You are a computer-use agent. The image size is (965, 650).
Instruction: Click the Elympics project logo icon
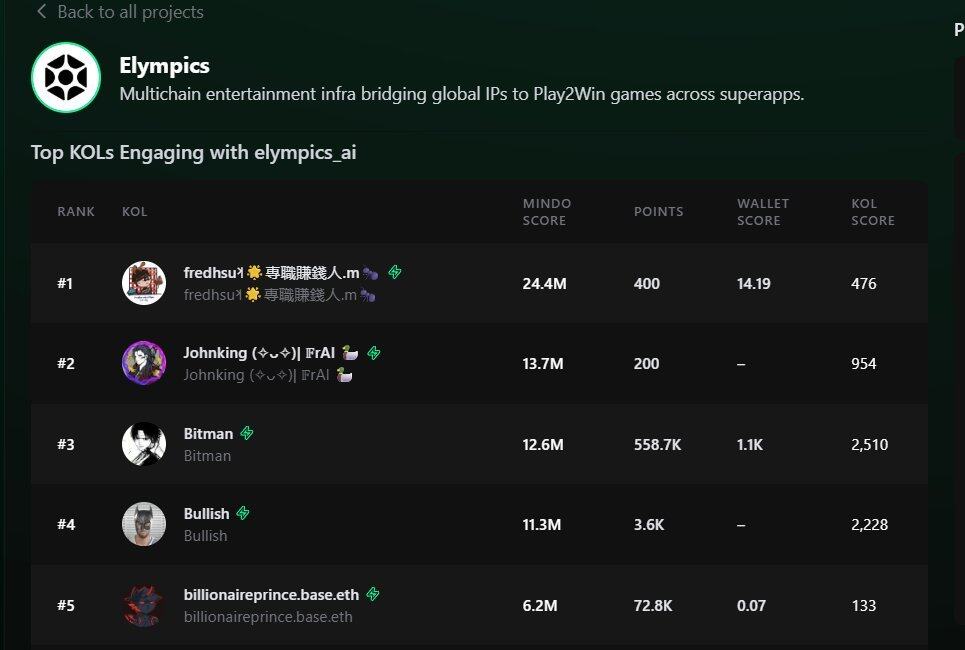pyautogui.click(x=66, y=78)
